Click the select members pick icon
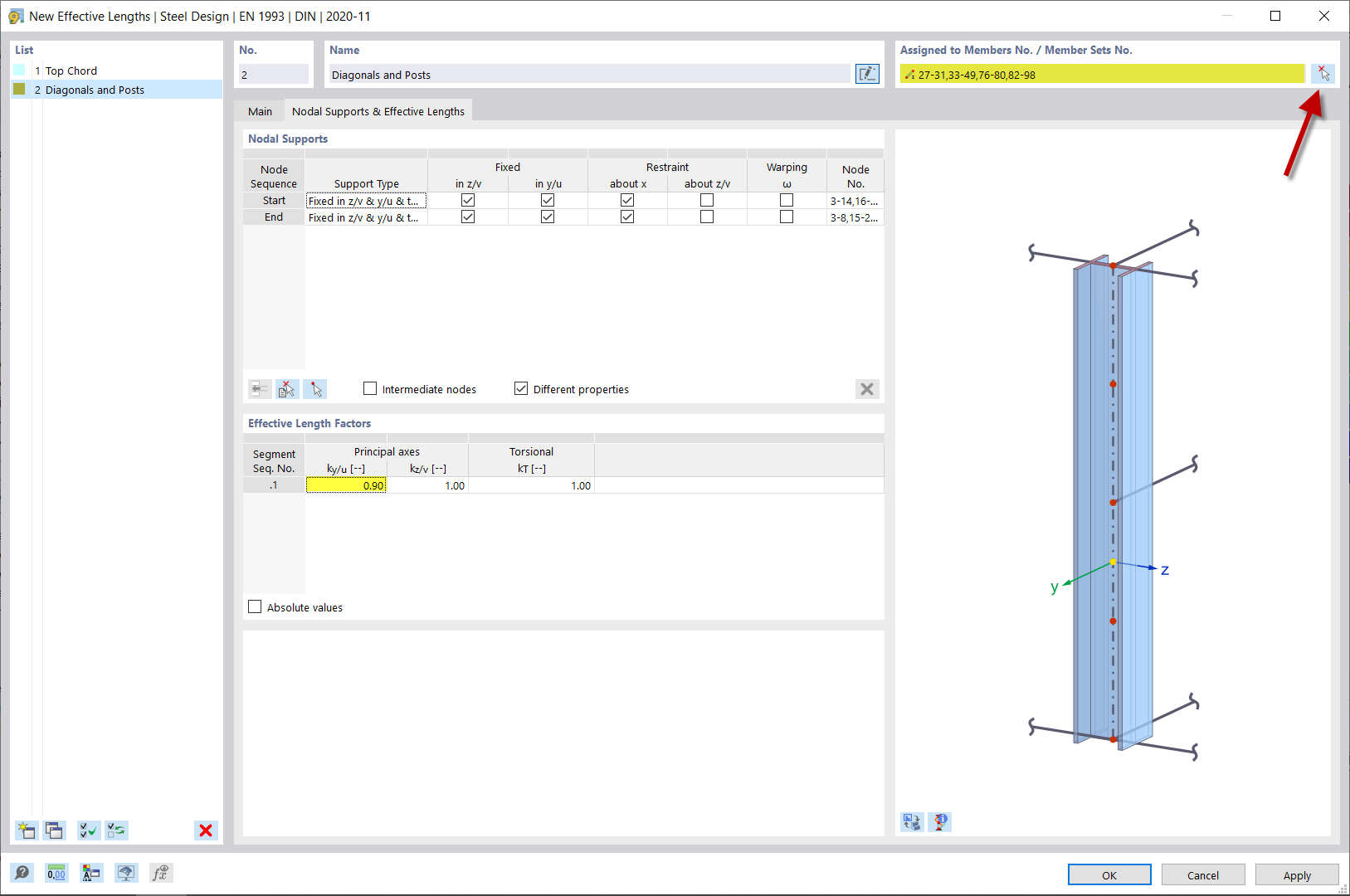The height and width of the screenshot is (896, 1350). tap(1323, 74)
